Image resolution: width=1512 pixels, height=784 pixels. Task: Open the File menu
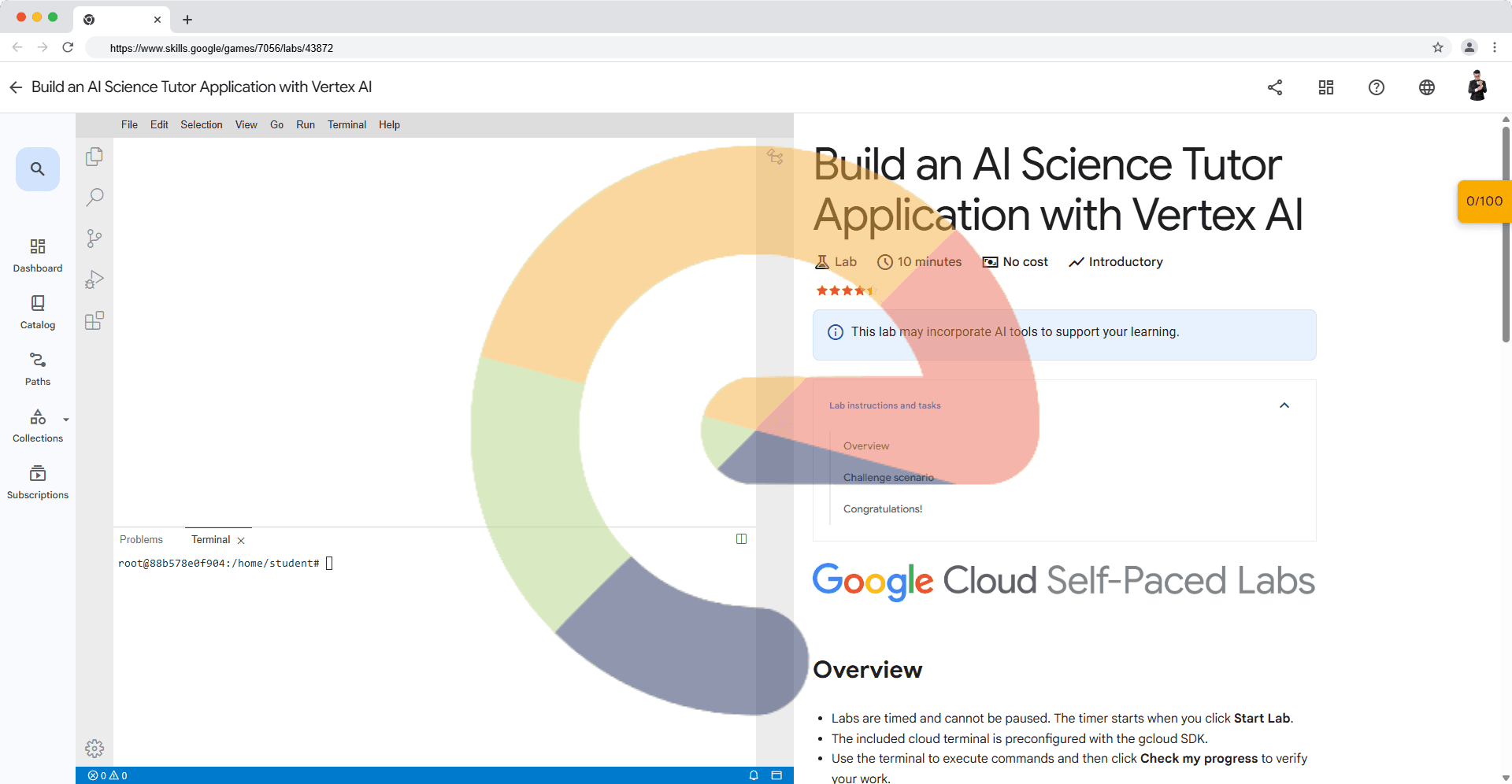pos(129,124)
